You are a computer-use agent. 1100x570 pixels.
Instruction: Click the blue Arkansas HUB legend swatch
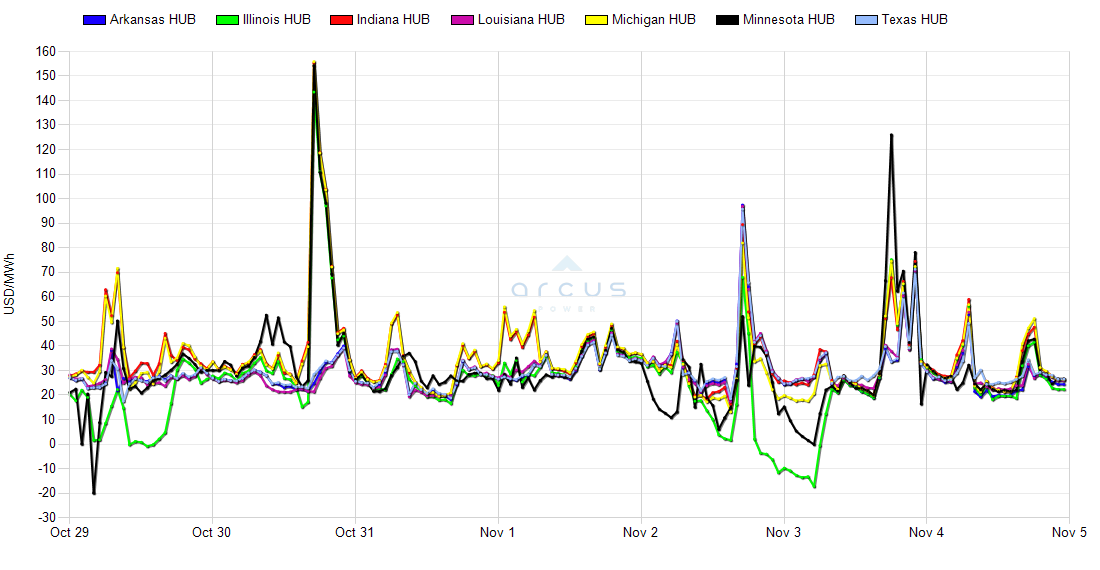pyautogui.click(x=93, y=20)
